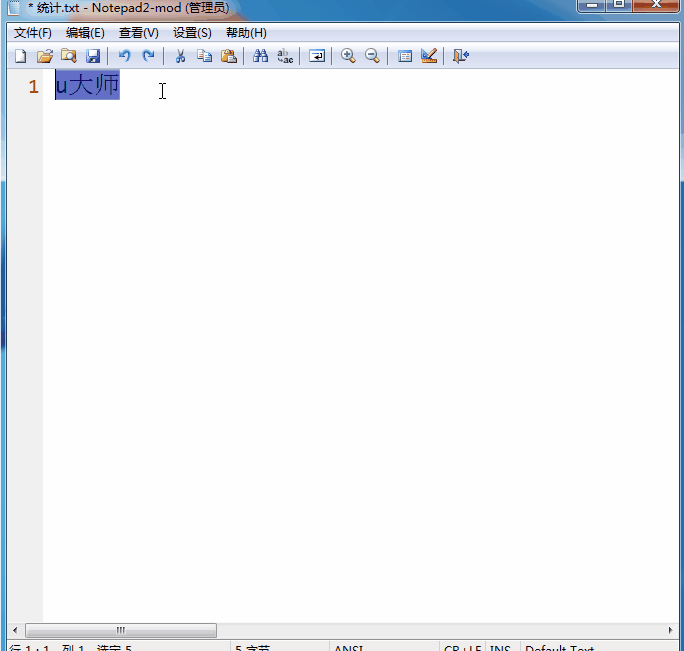
Task: Click the Open file folder icon
Action: 44,56
